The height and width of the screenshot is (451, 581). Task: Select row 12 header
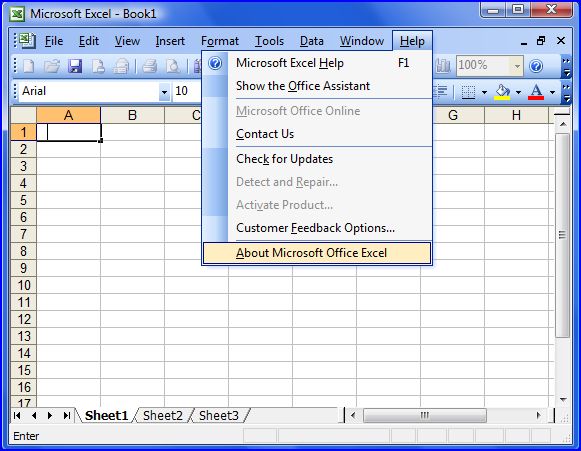pyautogui.click(x=23, y=319)
